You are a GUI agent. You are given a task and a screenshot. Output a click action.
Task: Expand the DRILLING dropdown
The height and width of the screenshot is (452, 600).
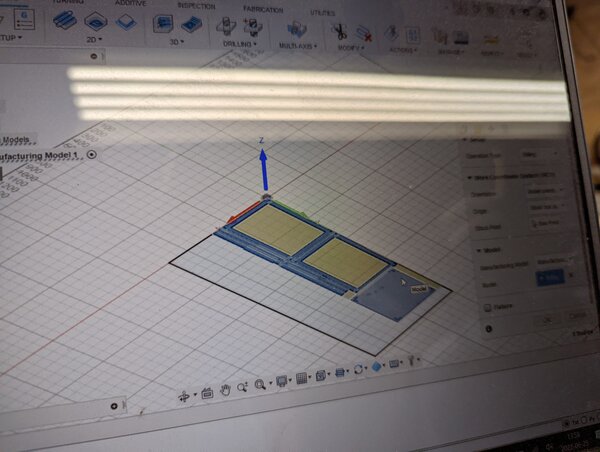240,44
